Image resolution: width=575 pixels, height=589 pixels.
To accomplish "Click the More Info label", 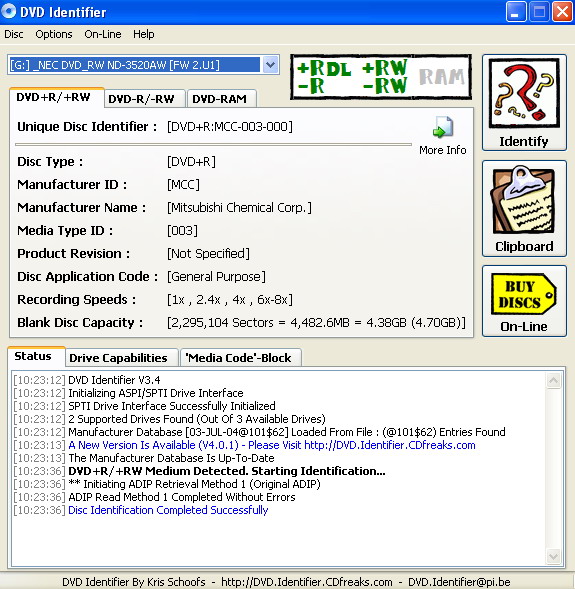I will 443,150.
